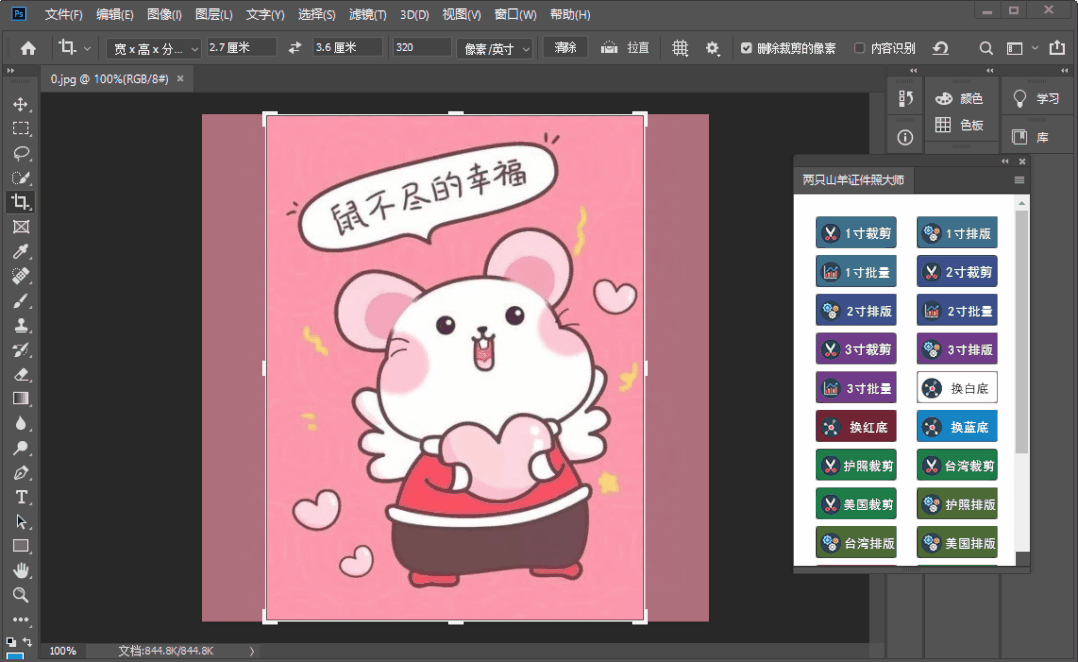Open the crop overlay grid options
Viewport: 1078px width, 662px height.
point(680,48)
